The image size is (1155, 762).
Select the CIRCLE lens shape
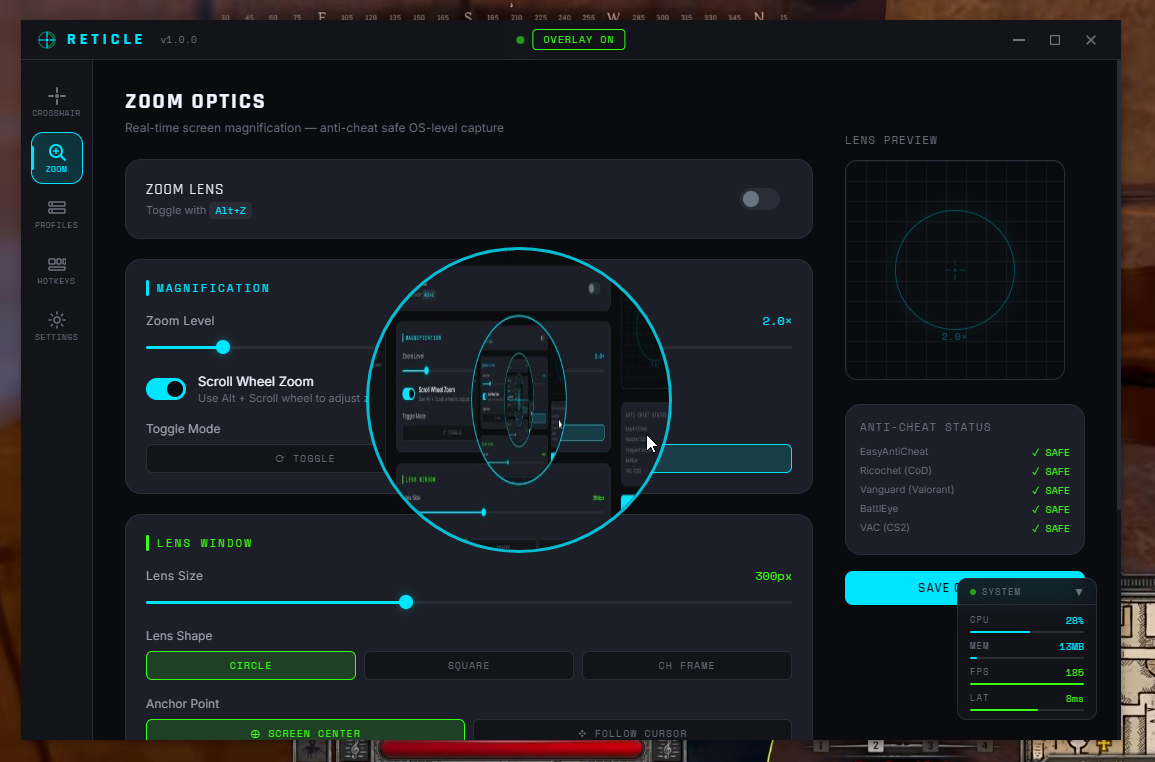tap(250, 665)
